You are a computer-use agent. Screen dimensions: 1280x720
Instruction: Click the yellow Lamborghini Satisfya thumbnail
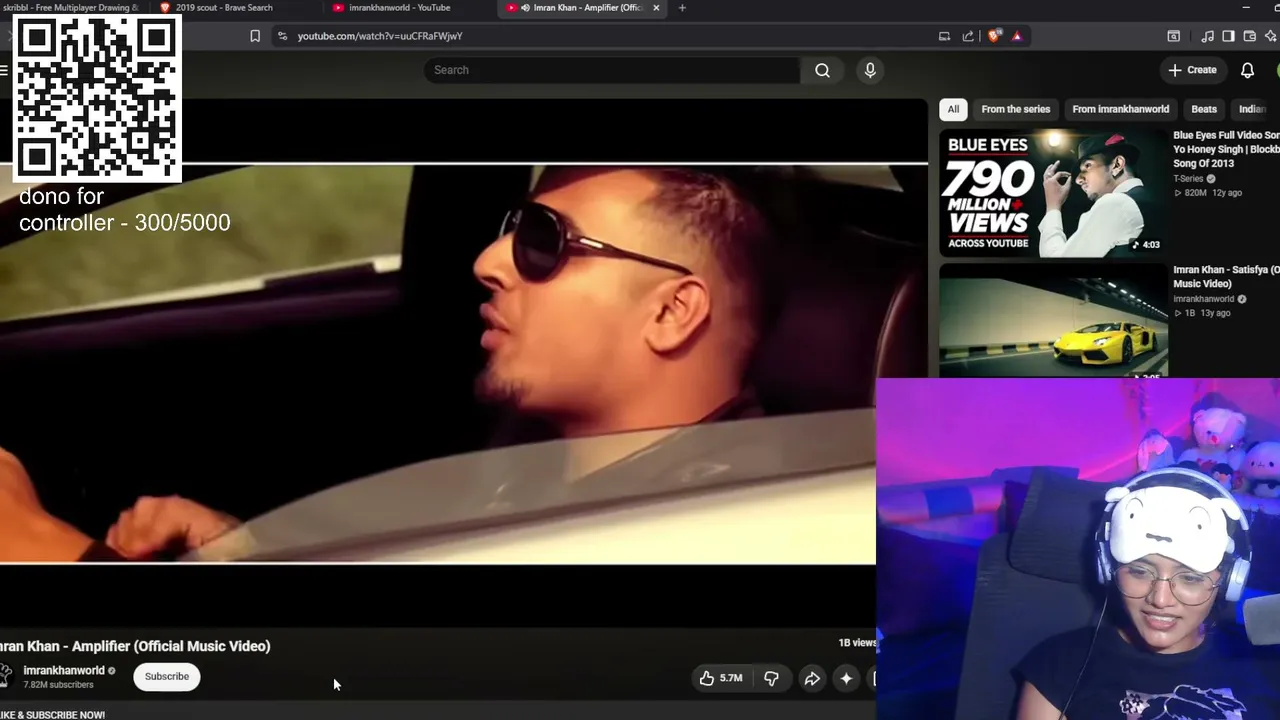(1053, 320)
